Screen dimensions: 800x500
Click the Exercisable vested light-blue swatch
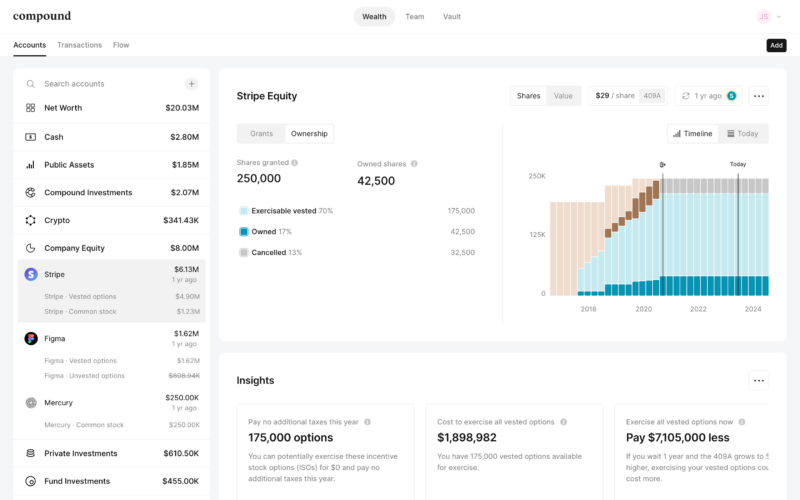(x=244, y=211)
